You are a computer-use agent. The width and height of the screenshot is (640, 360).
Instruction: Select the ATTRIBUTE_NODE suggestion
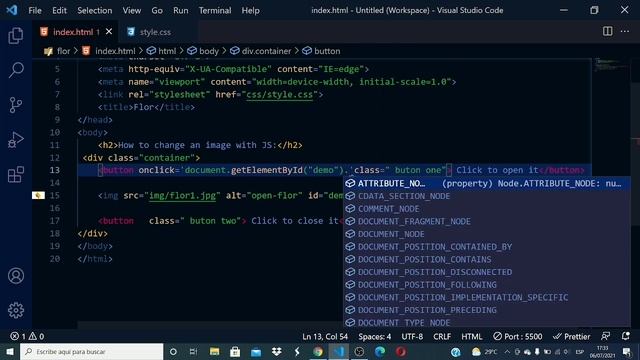(487, 183)
